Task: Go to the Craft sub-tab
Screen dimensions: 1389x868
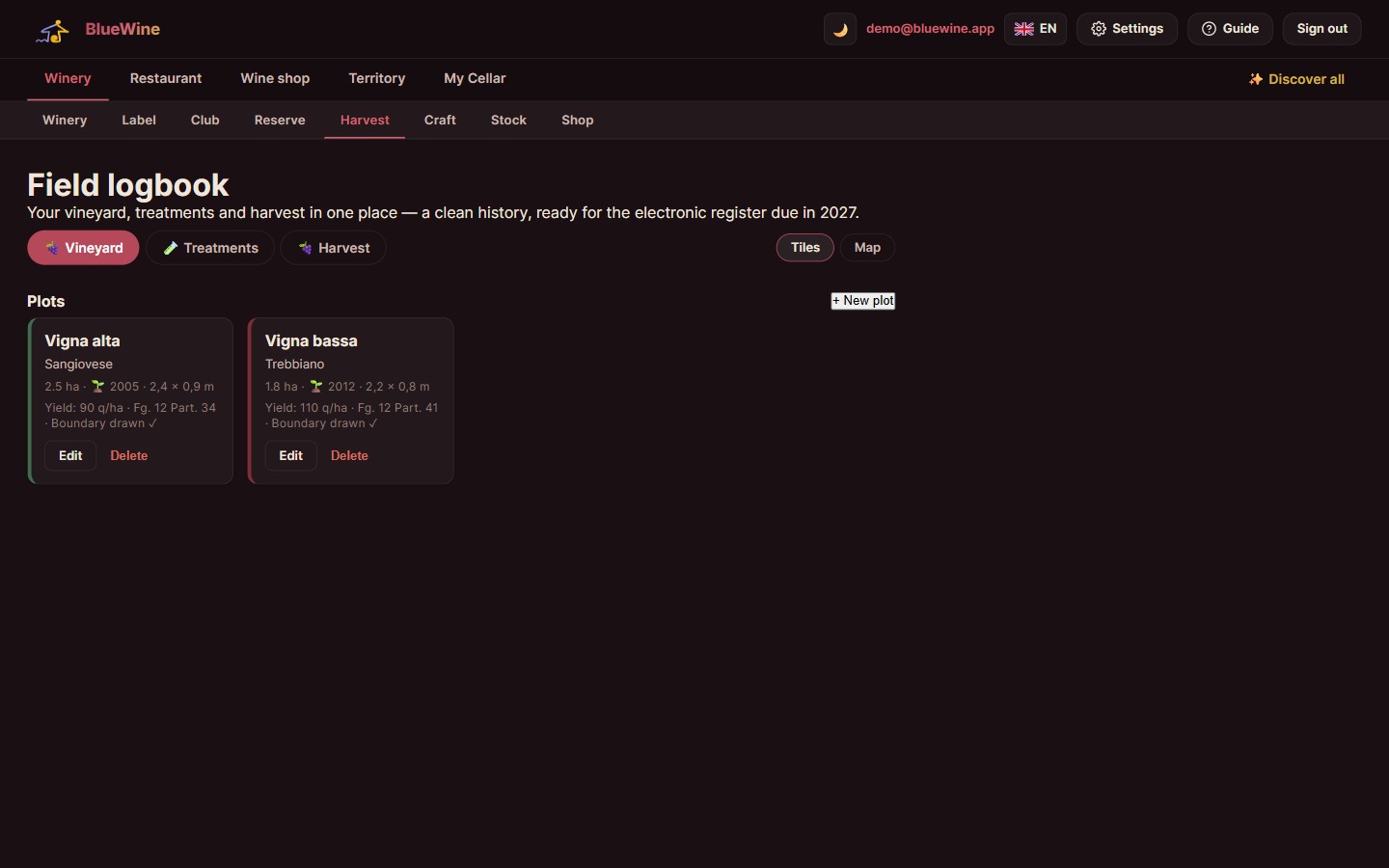Action: (440, 120)
